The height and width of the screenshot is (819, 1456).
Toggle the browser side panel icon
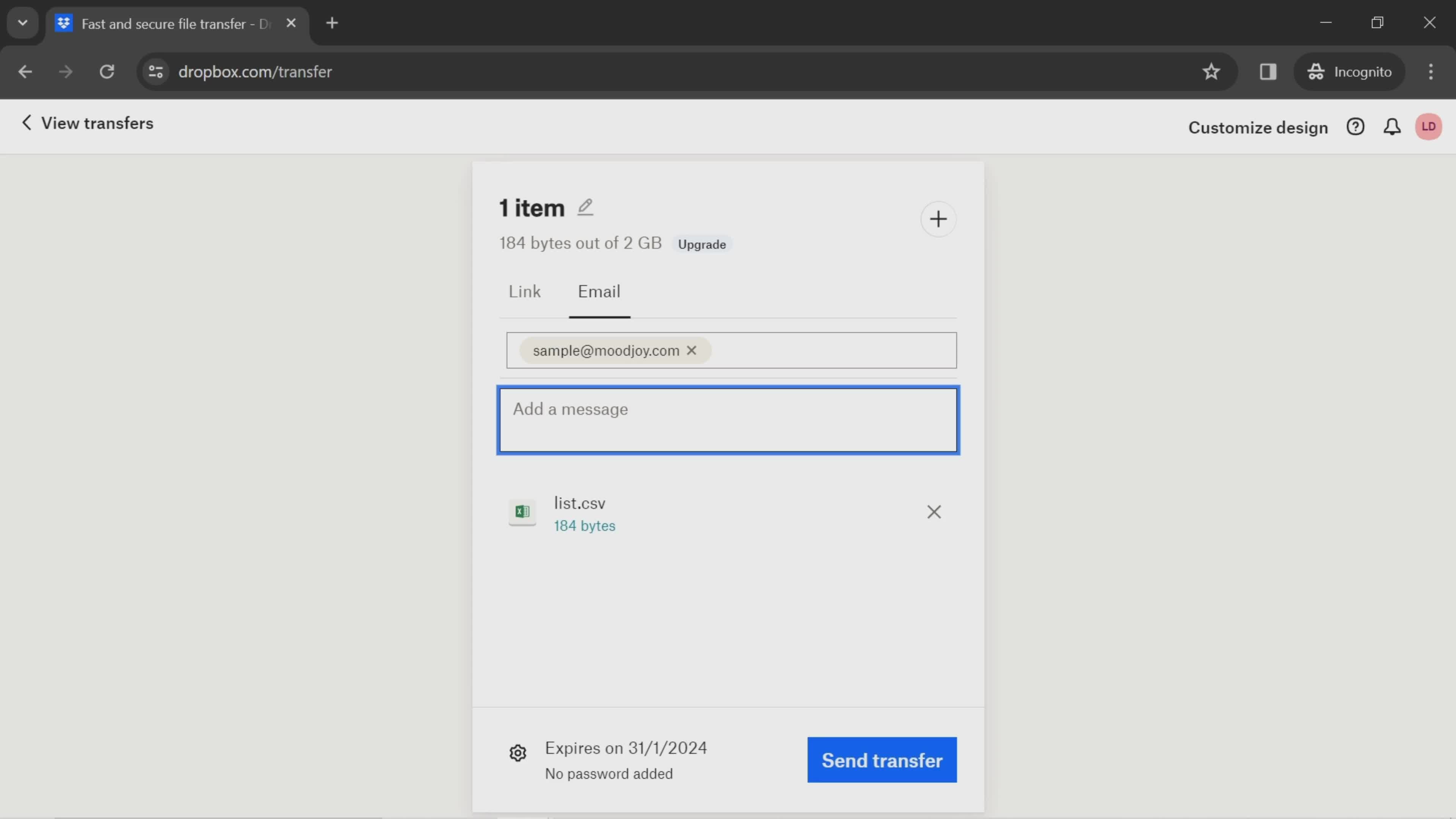point(1268,72)
